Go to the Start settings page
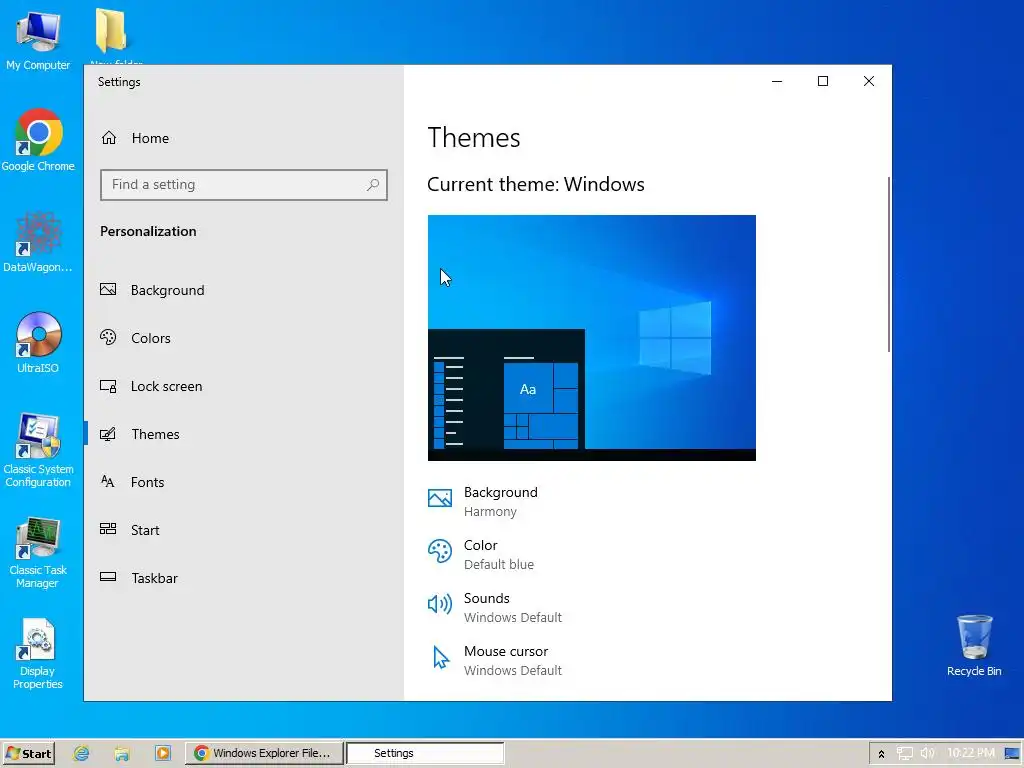 point(244,530)
